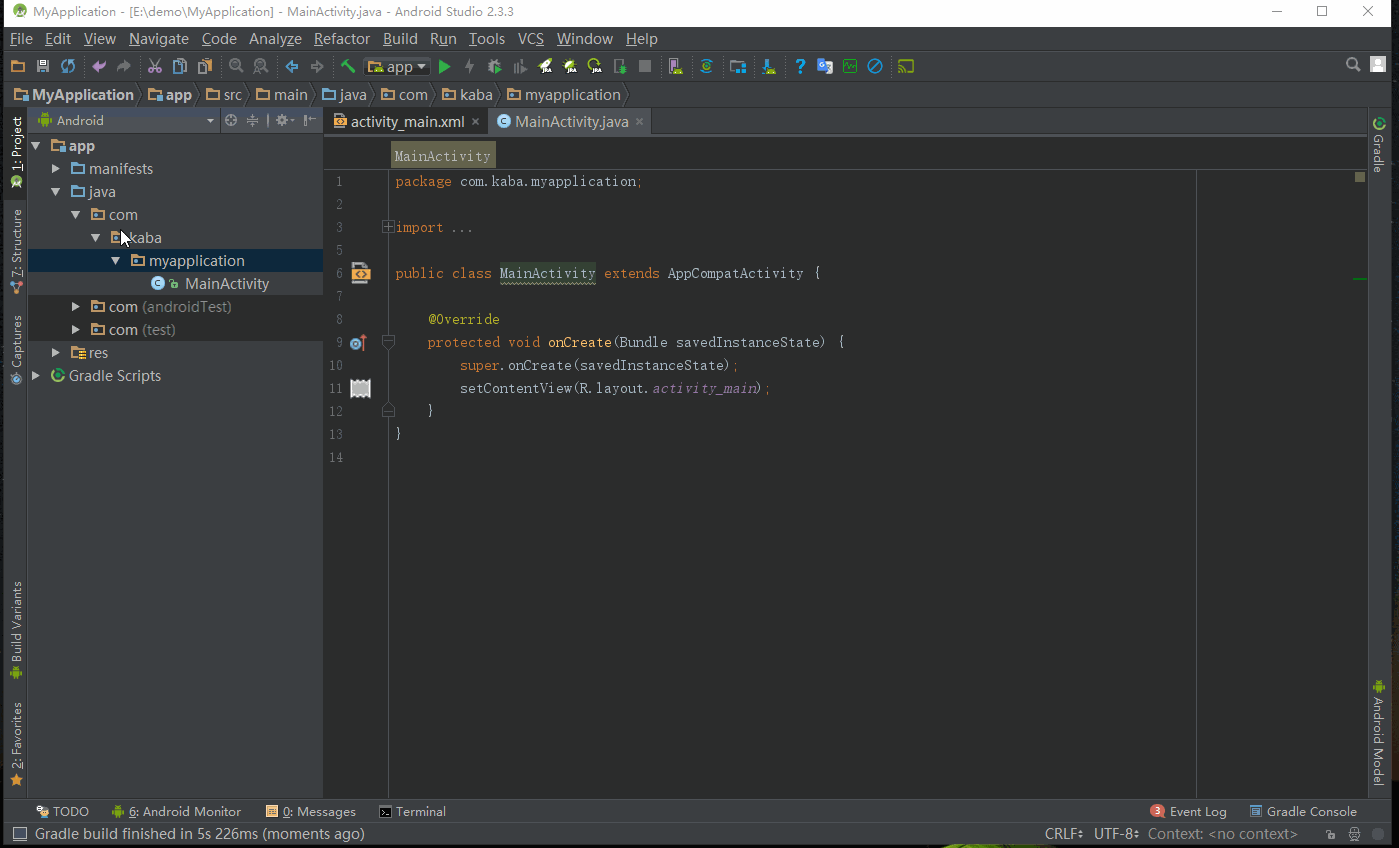Toggle the Build Variants tool window
The image size is (1399, 848).
[16, 630]
